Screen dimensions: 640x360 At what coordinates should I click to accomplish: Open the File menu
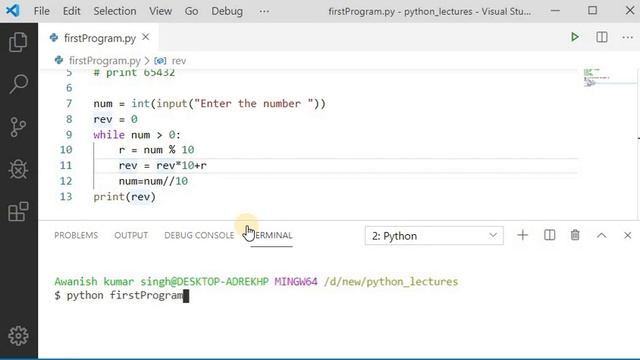42,11
